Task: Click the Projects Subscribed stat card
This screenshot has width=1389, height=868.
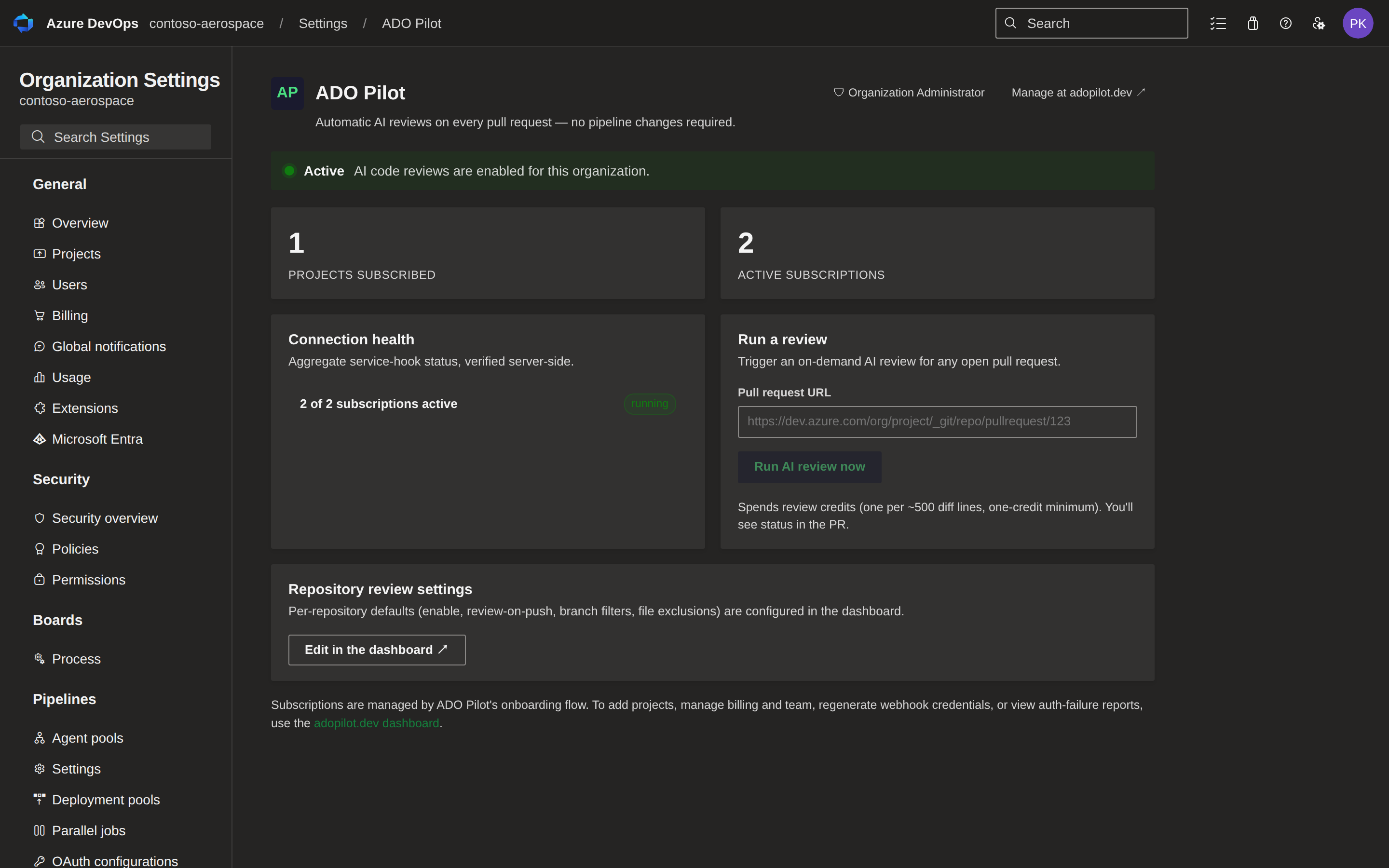Action: coord(487,253)
